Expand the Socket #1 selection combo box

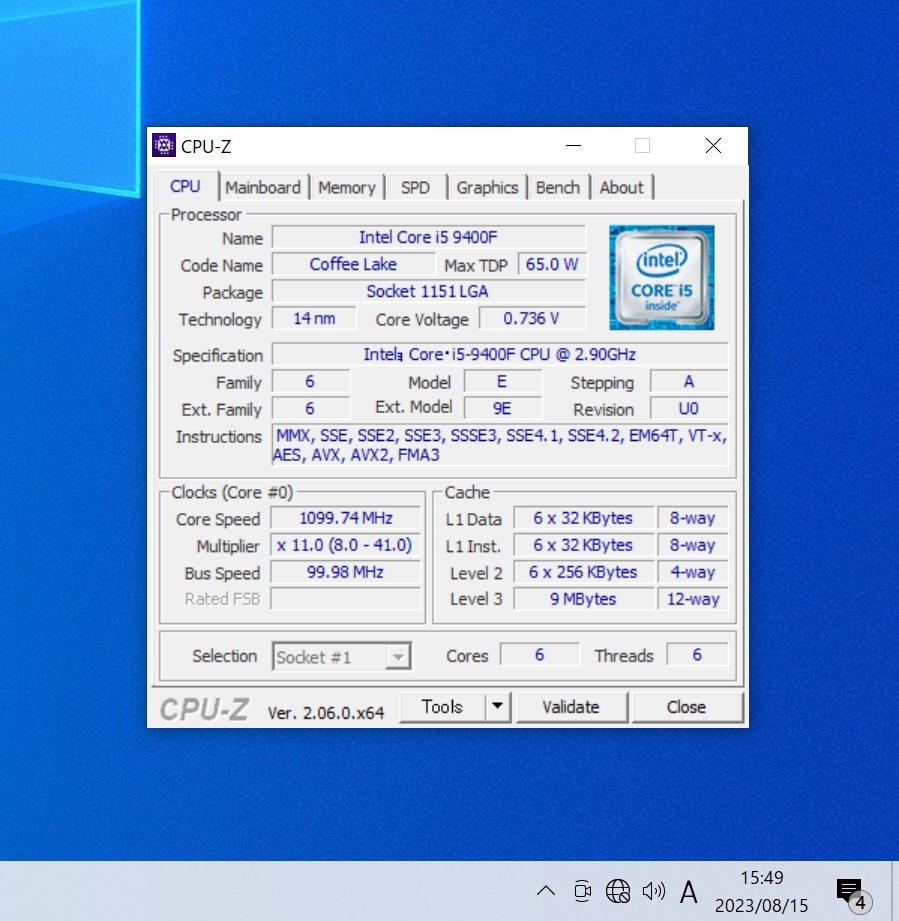[341, 656]
